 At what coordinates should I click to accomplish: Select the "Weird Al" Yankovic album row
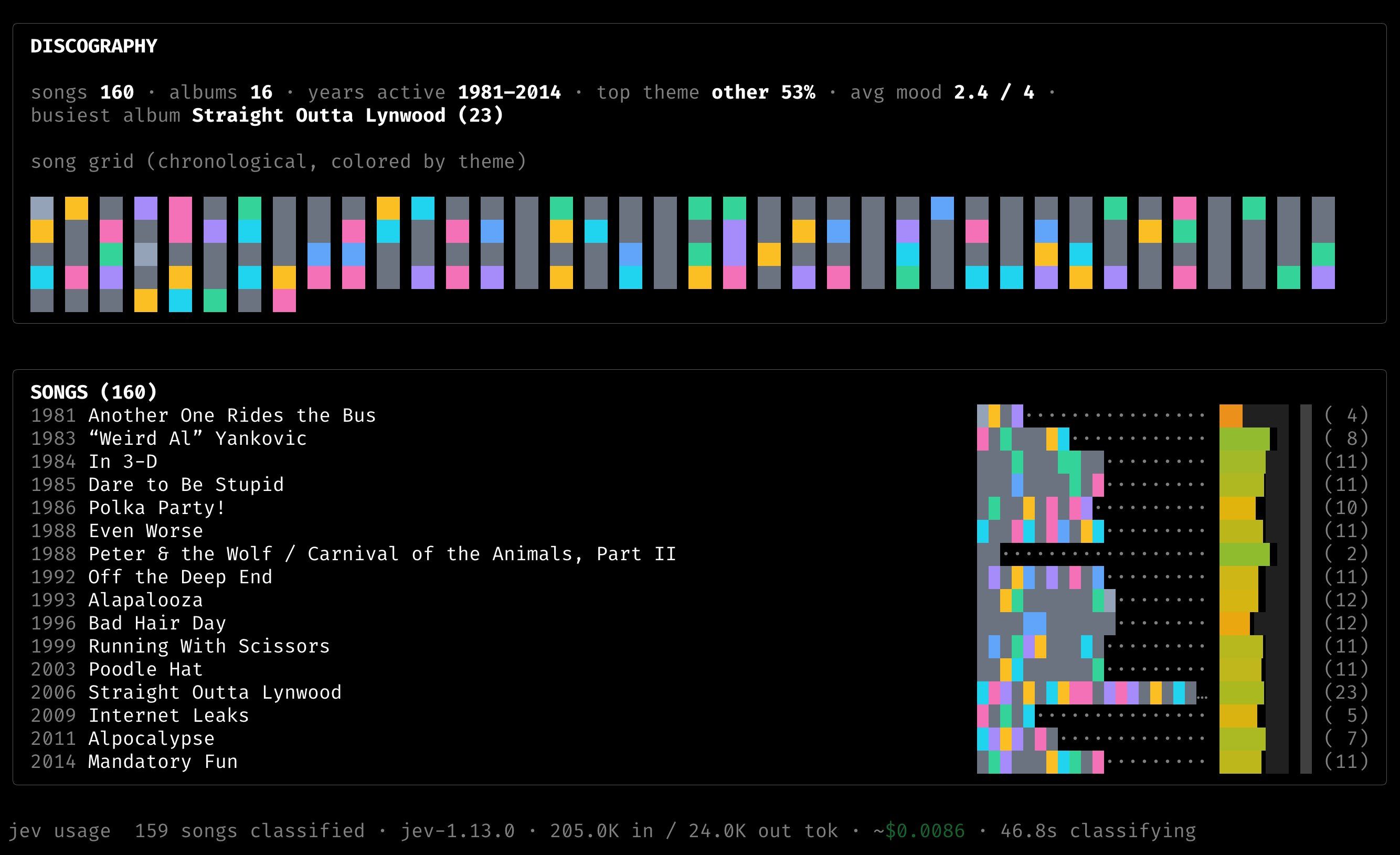(x=699, y=439)
